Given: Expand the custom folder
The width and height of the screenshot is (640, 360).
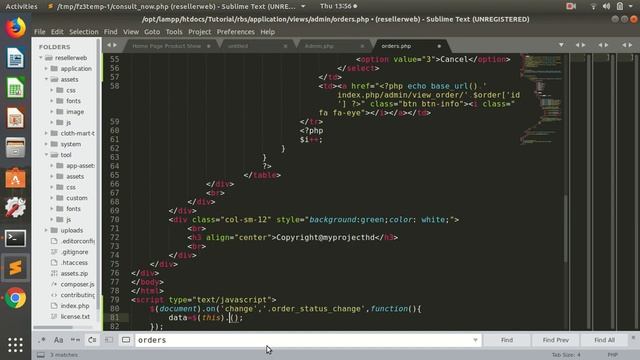Looking at the screenshot, I should tap(52, 198).
